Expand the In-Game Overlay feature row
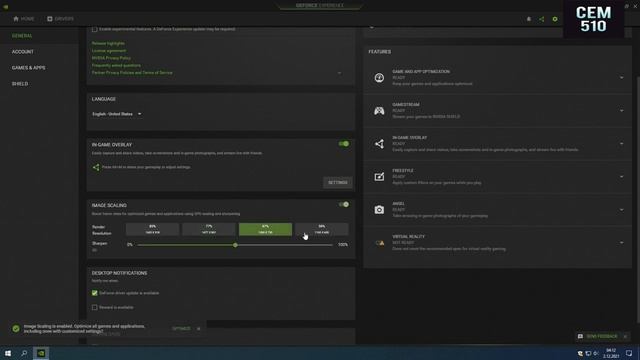The width and height of the screenshot is (640, 360). (x=622, y=144)
